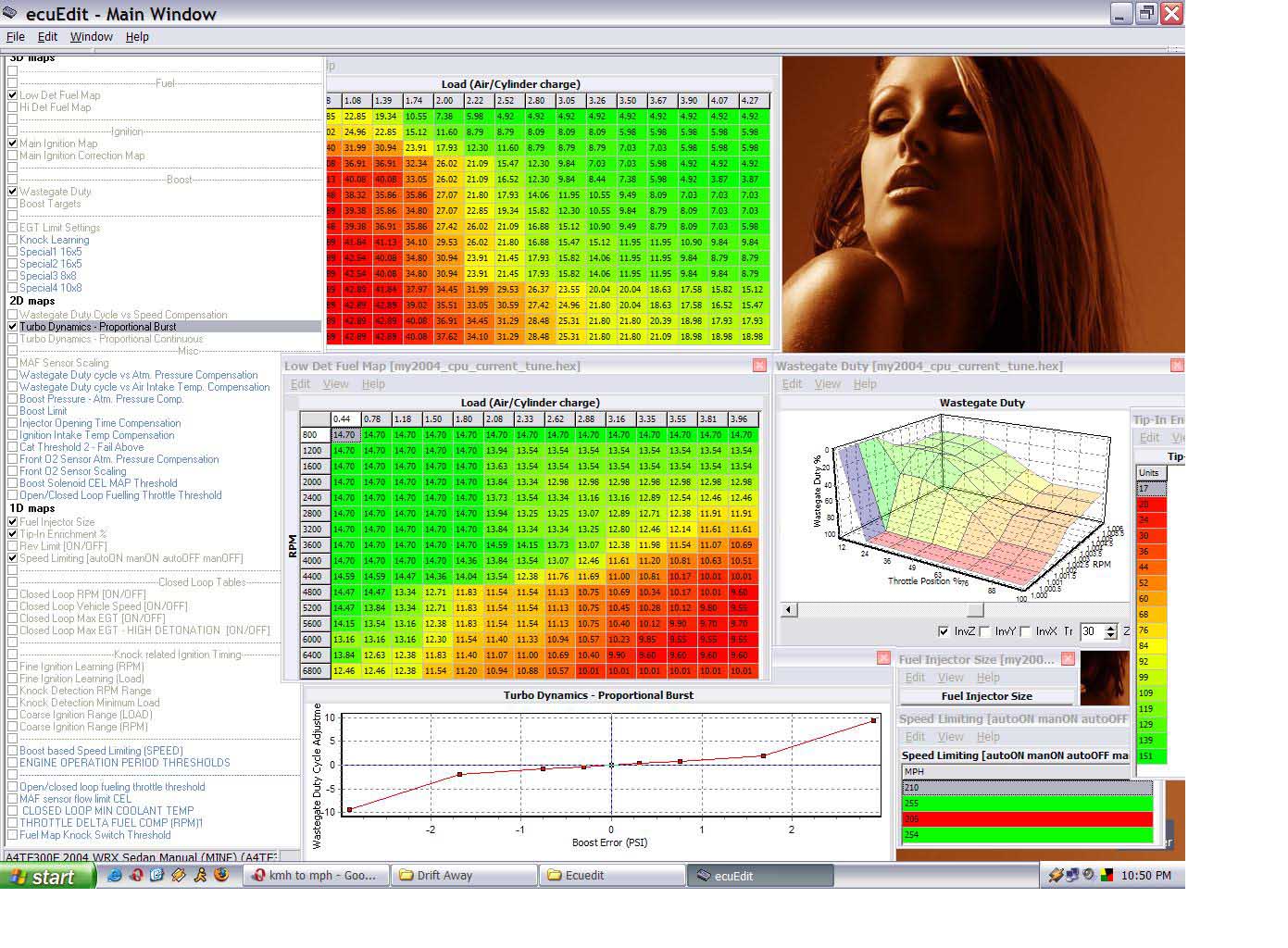Image resolution: width=1288 pixels, height=948 pixels.
Task: Select Knock Learning in the maps list
Action: tap(54, 240)
